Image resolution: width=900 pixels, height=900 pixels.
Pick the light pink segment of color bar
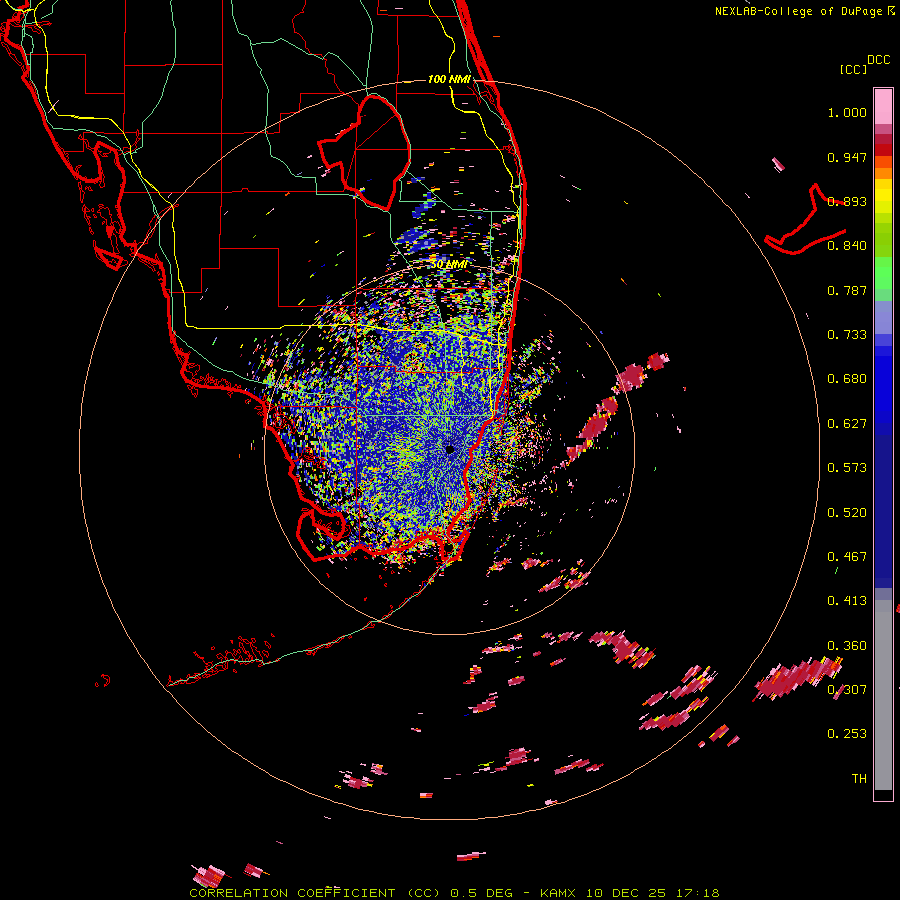(x=883, y=106)
